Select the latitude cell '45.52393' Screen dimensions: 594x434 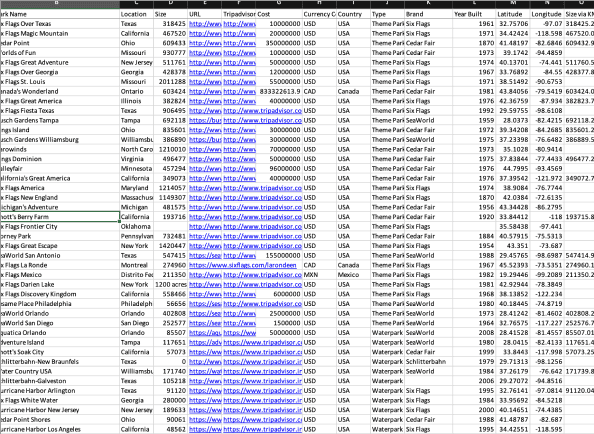[513, 265]
